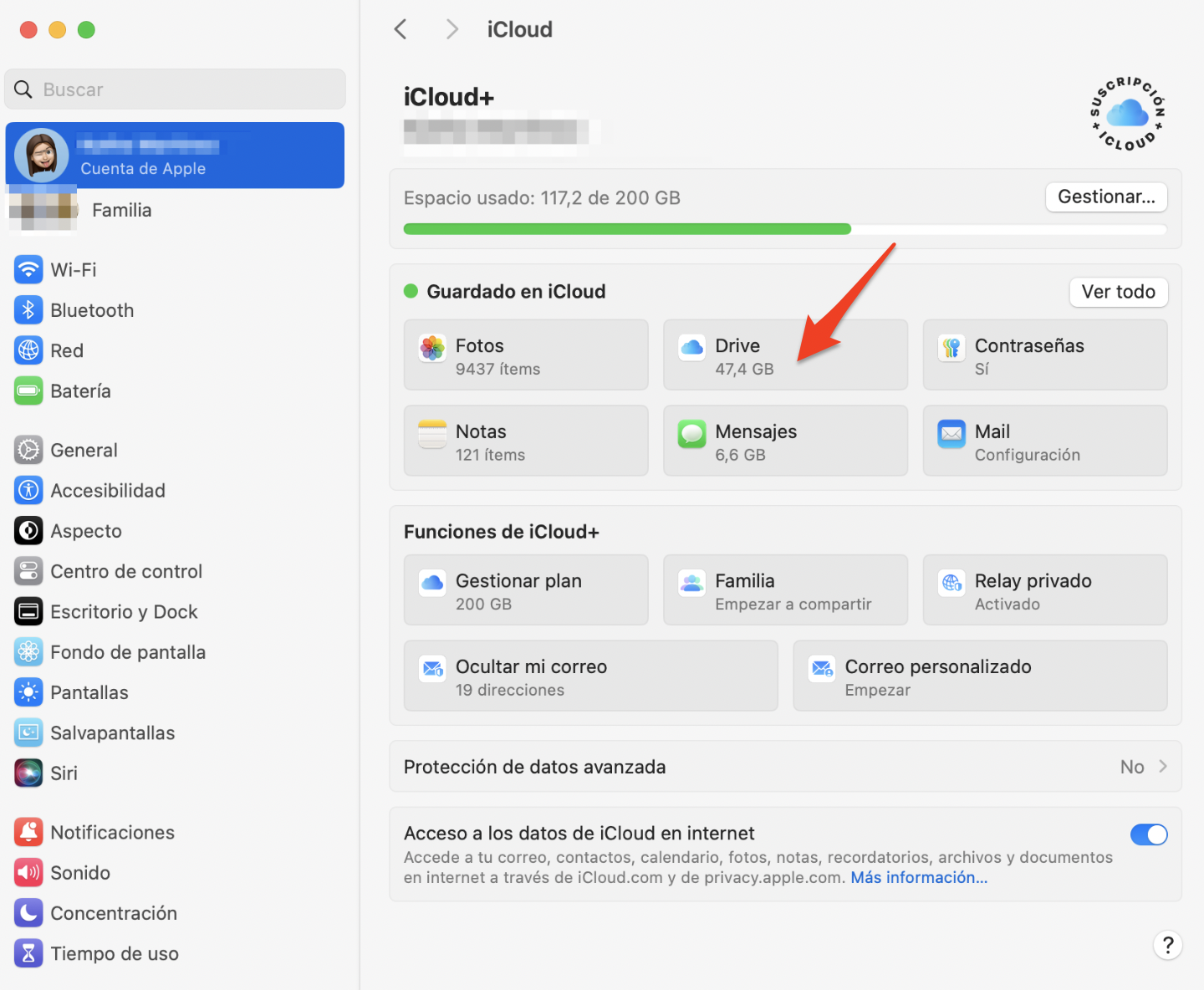Select Centro de control icon
1204x990 pixels.
click(28, 571)
